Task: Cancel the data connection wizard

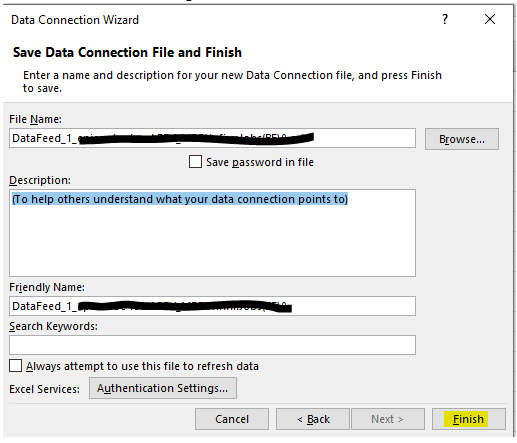Action: pyautogui.click(x=232, y=419)
